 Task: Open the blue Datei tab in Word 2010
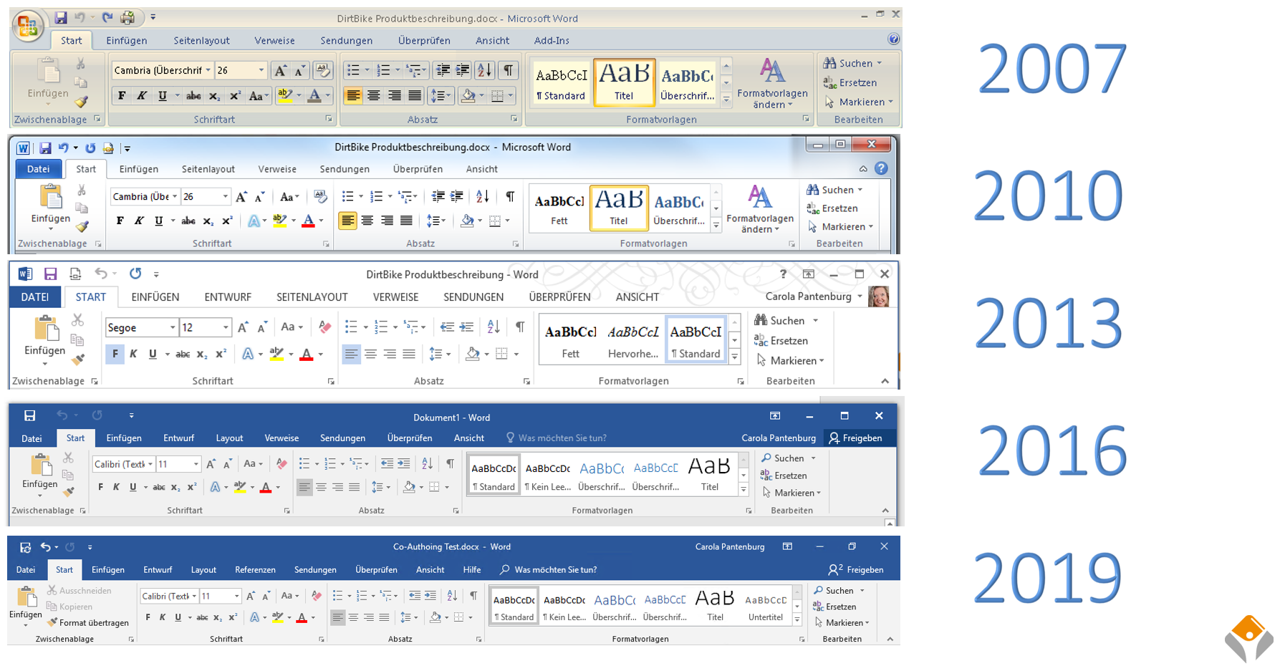[x=38, y=169]
